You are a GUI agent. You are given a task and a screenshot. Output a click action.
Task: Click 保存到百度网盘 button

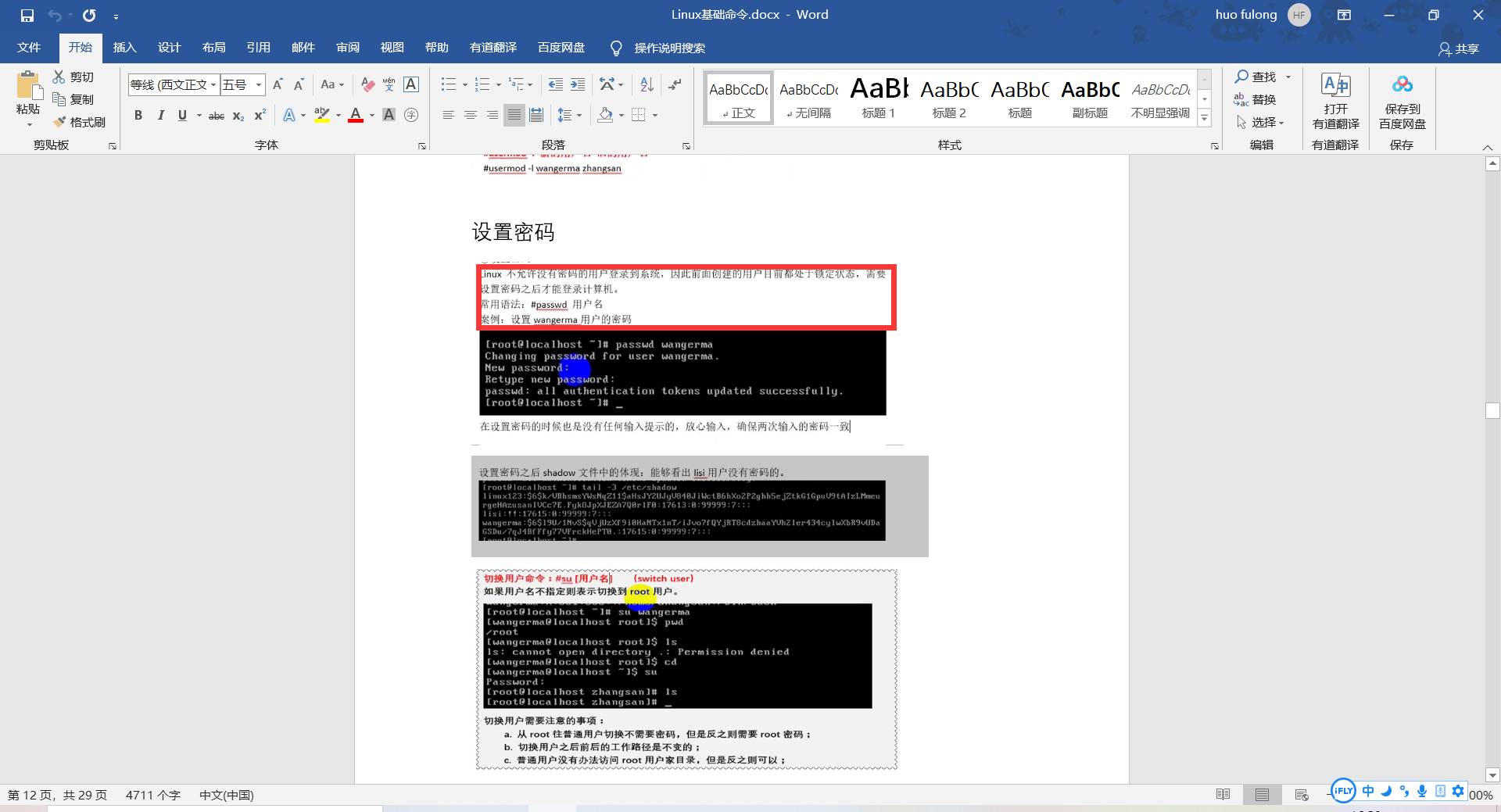pyautogui.click(x=1402, y=102)
